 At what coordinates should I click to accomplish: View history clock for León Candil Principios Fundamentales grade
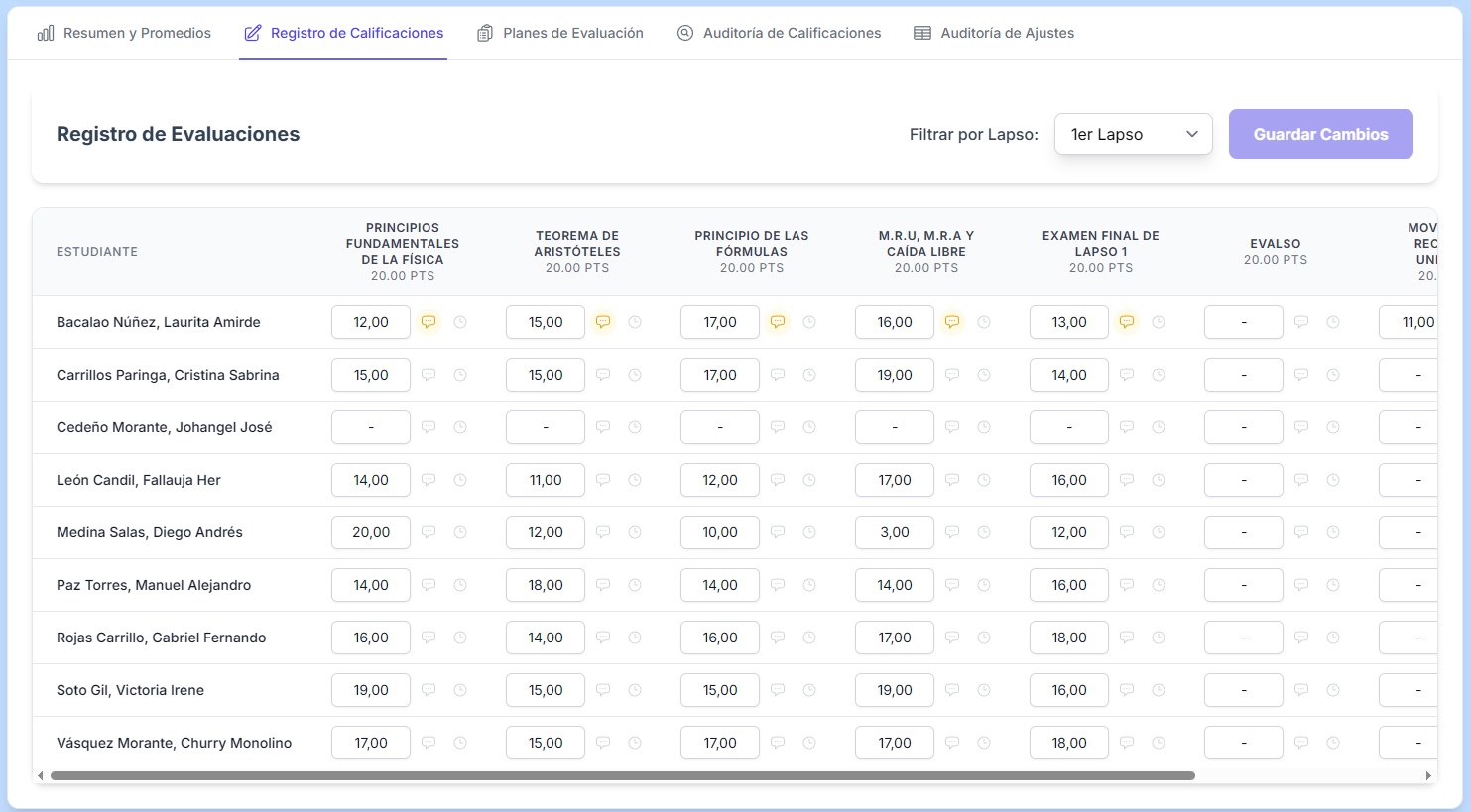click(x=460, y=480)
